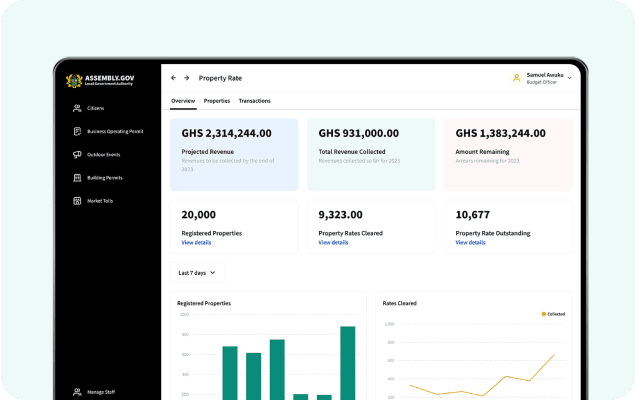Image resolution: width=635 pixels, height=400 pixels.
Task: View details for Property Rate Outstanding
Action: coord(470,243)
